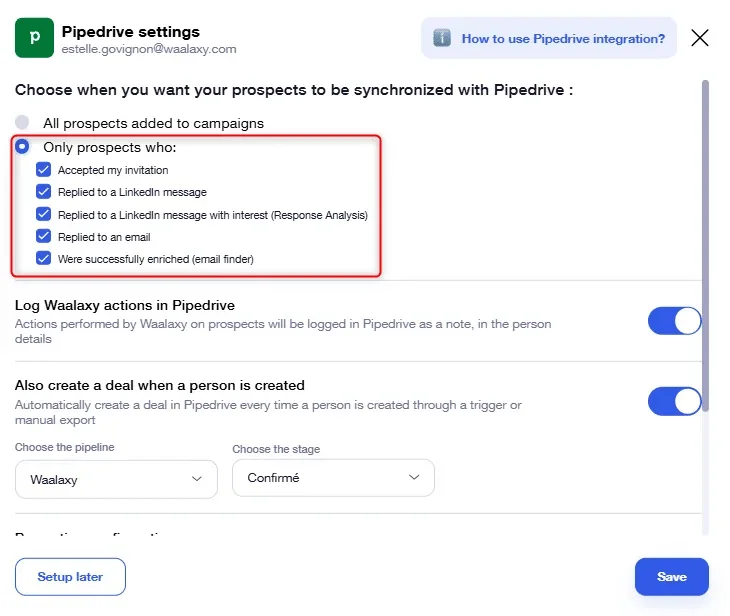Click the 'Setup later' button
Screen dimensions: 730x616
coord(70,577)
